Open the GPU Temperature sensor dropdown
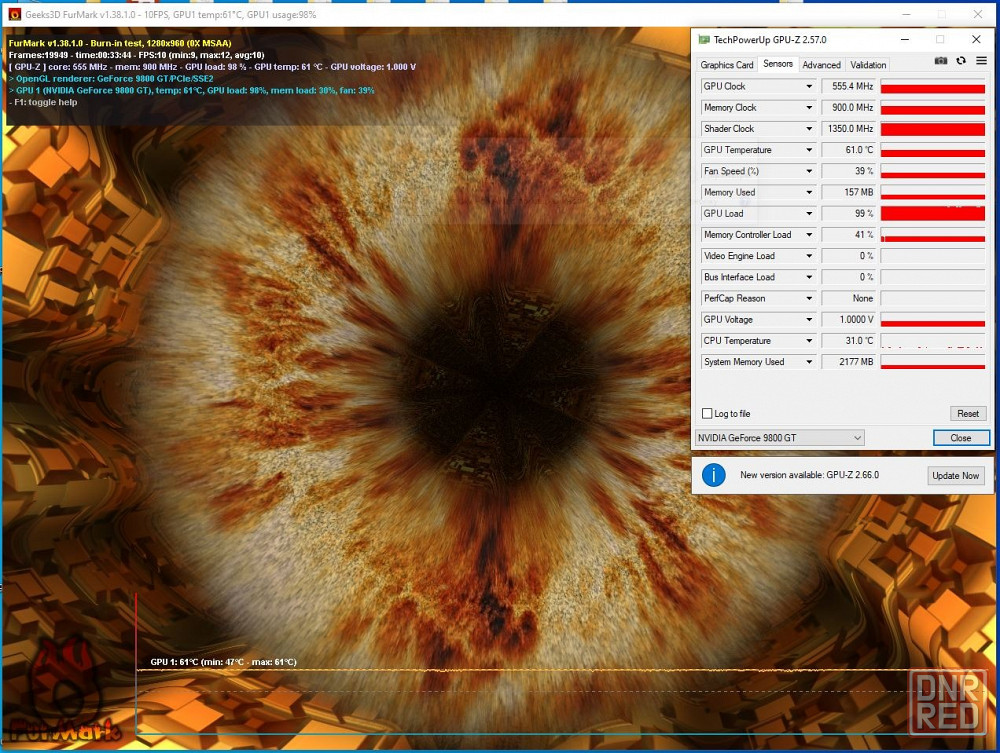1000x753 pixels. tap(809, 150)
